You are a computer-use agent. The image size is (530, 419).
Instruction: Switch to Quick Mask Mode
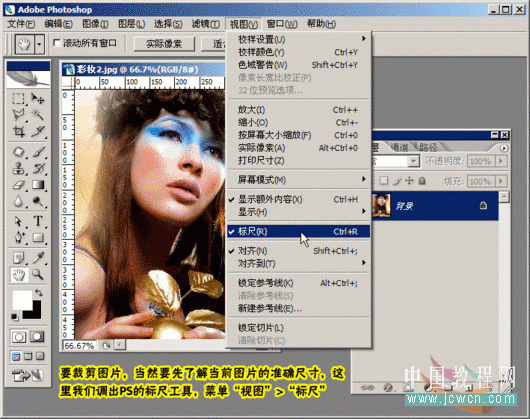click(x=37, y=337)
